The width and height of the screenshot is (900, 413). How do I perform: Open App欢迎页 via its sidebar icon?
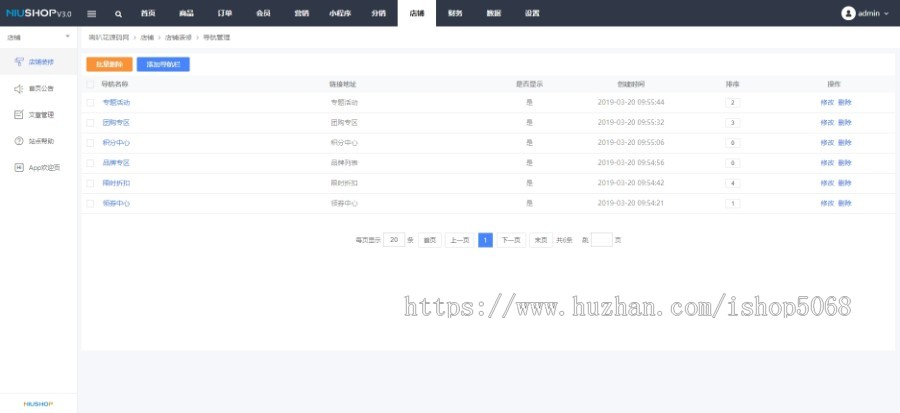pos(19,167)
